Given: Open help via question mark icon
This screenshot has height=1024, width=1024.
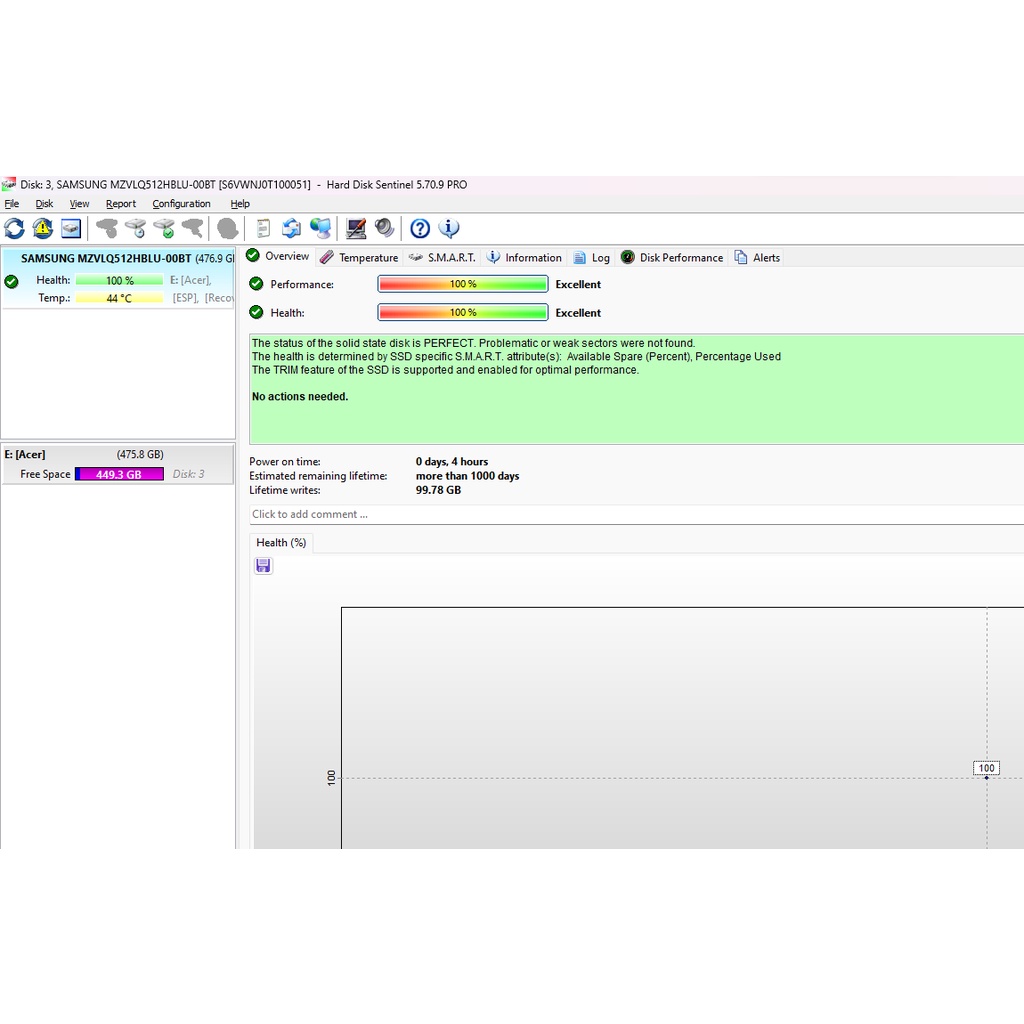Looking at the screenshot, I should click(x=420, y=229).
